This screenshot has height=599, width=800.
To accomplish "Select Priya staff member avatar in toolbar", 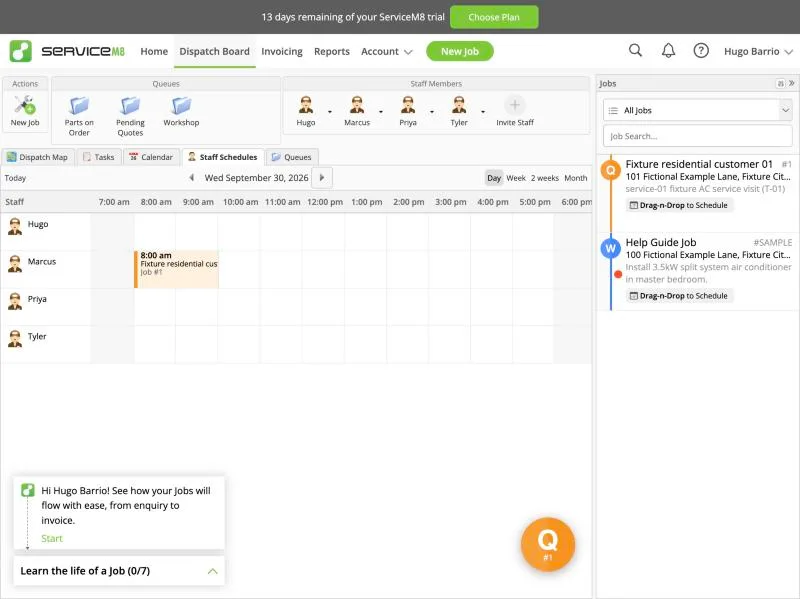I will pyautogui.click(x=408, y=105).
